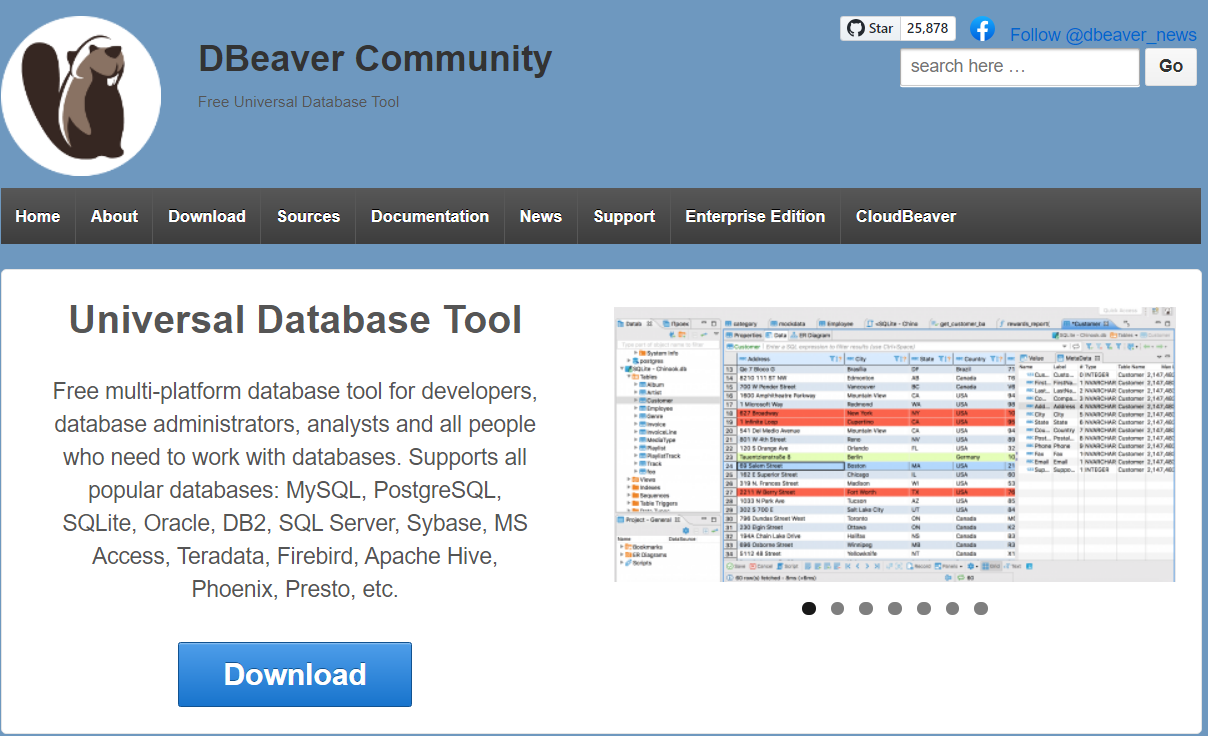The image size is (1208, 736).
Task: Open Download in the navigation bar
Action: tap(207, 216)
